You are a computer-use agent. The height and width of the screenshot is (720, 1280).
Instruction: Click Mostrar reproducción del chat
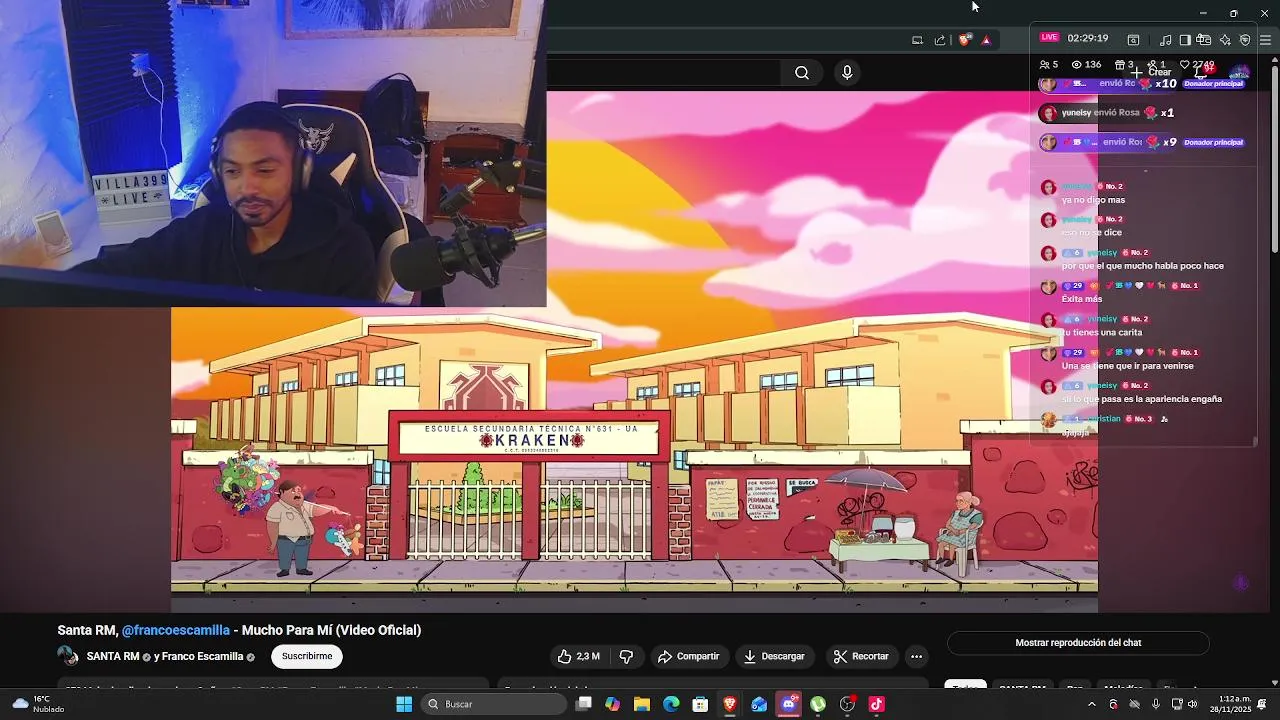[x=1078, y=643]
